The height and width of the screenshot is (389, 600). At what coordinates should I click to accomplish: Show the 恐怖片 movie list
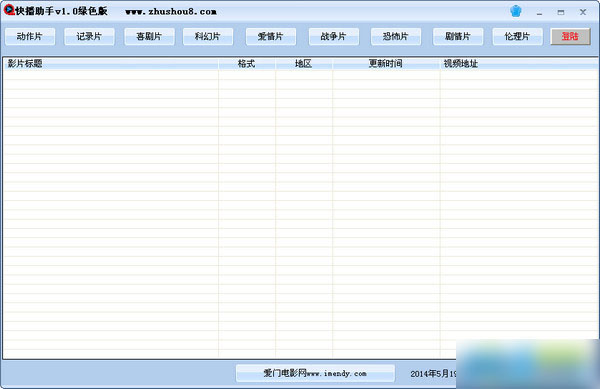click(396, 37)
